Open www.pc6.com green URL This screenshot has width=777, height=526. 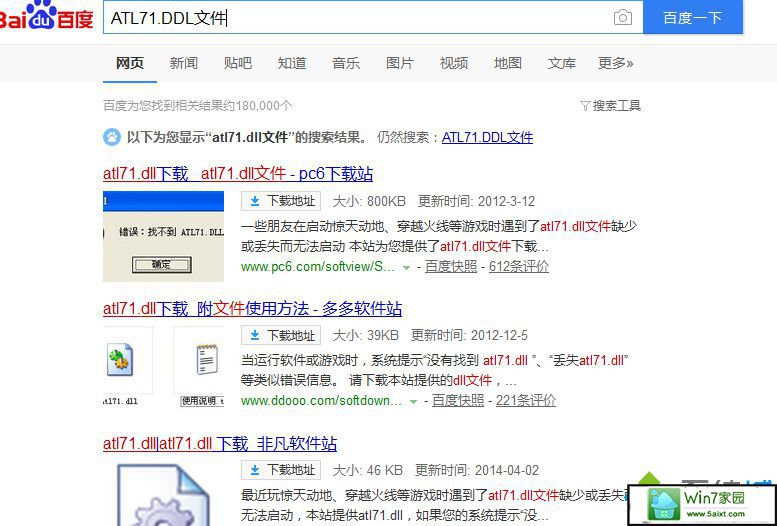click(x=318, y=267)
